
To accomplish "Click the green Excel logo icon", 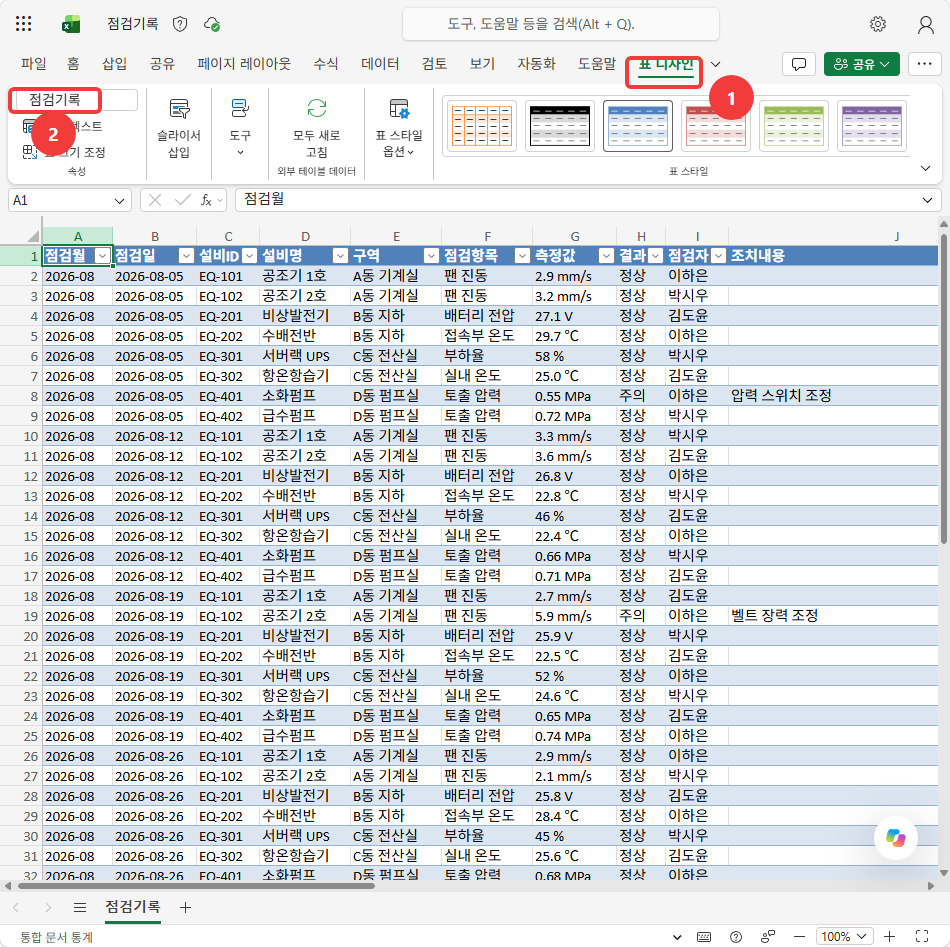I will (71, 24).
